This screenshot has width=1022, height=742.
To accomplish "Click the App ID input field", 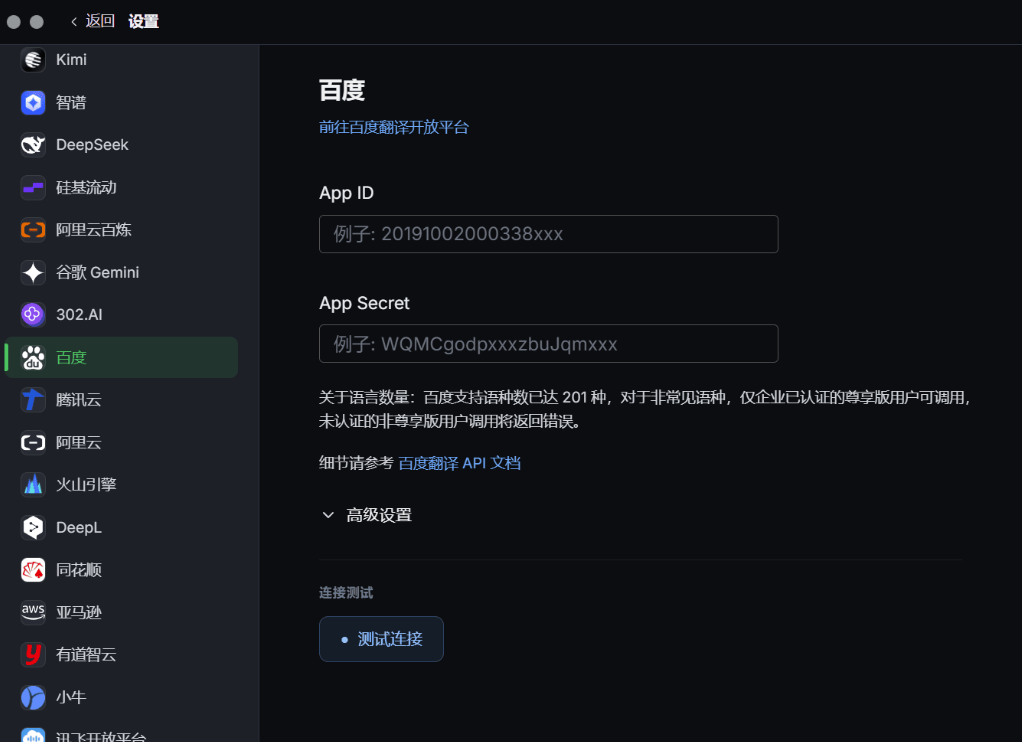I will [548, 234].
